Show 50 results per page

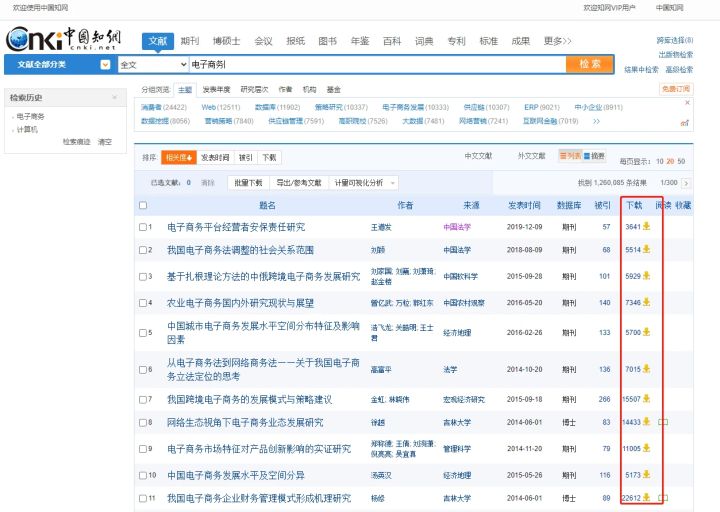[681, 161]
